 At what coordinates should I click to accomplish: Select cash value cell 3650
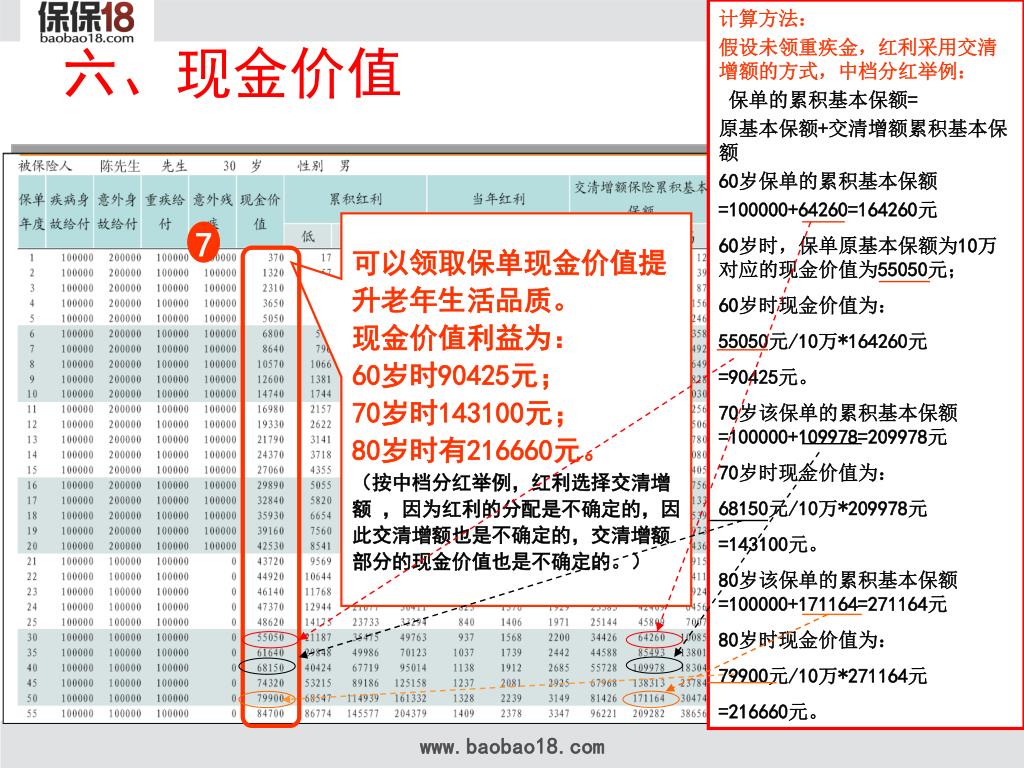273,303
